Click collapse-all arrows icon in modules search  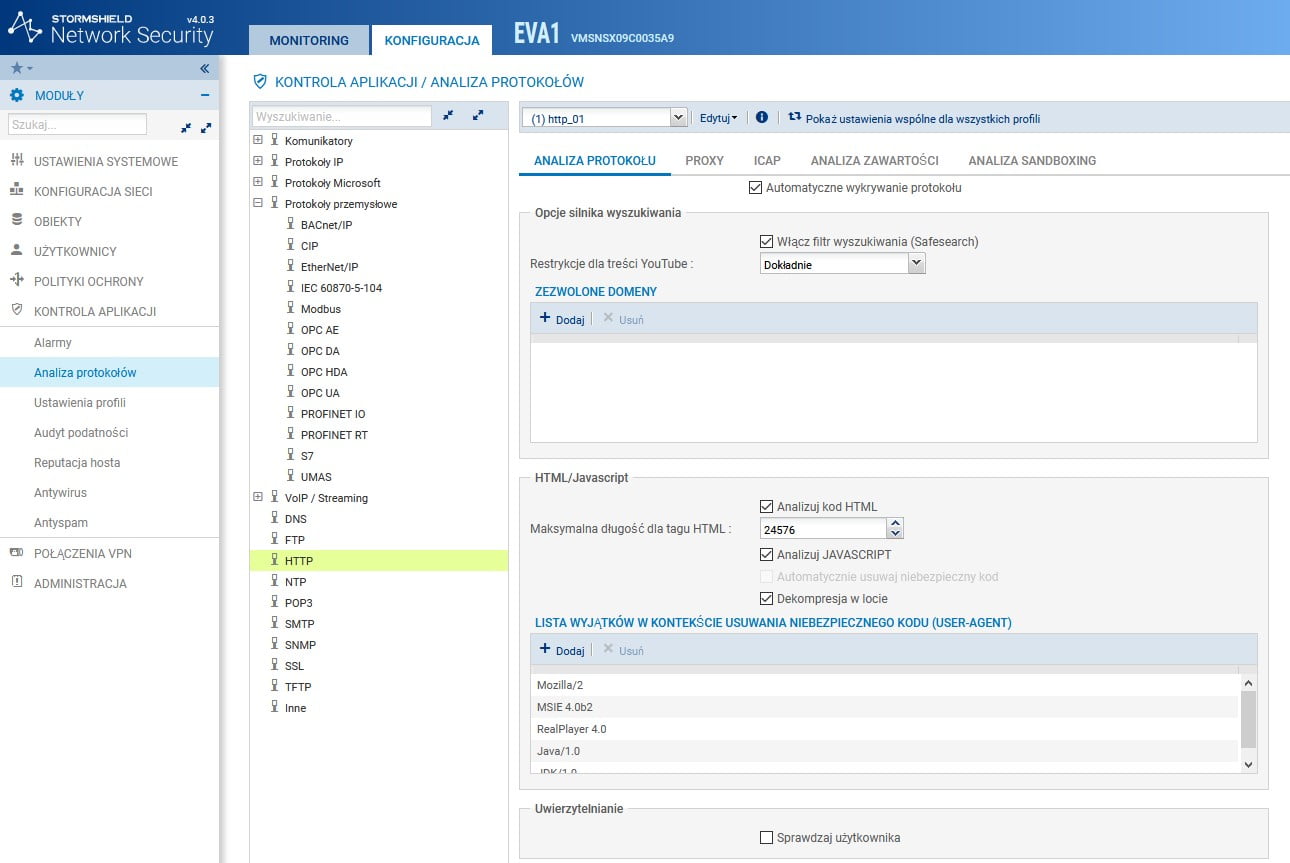(185, 128)
